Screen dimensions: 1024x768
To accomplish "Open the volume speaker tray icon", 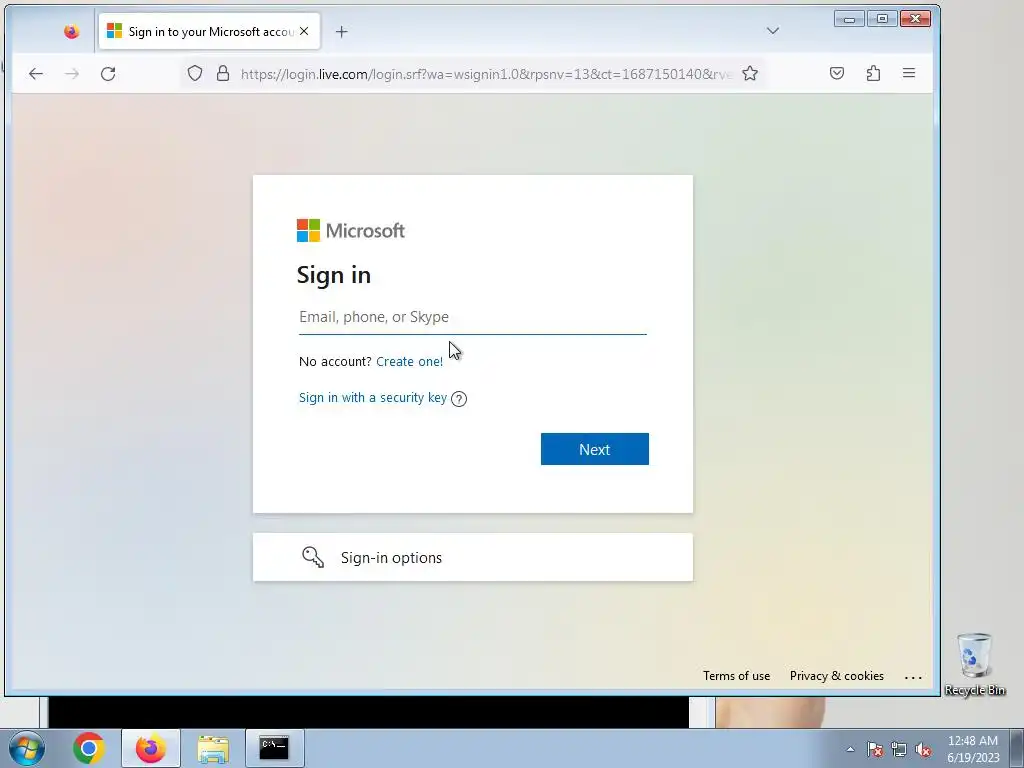I will [x=923, y=749].
